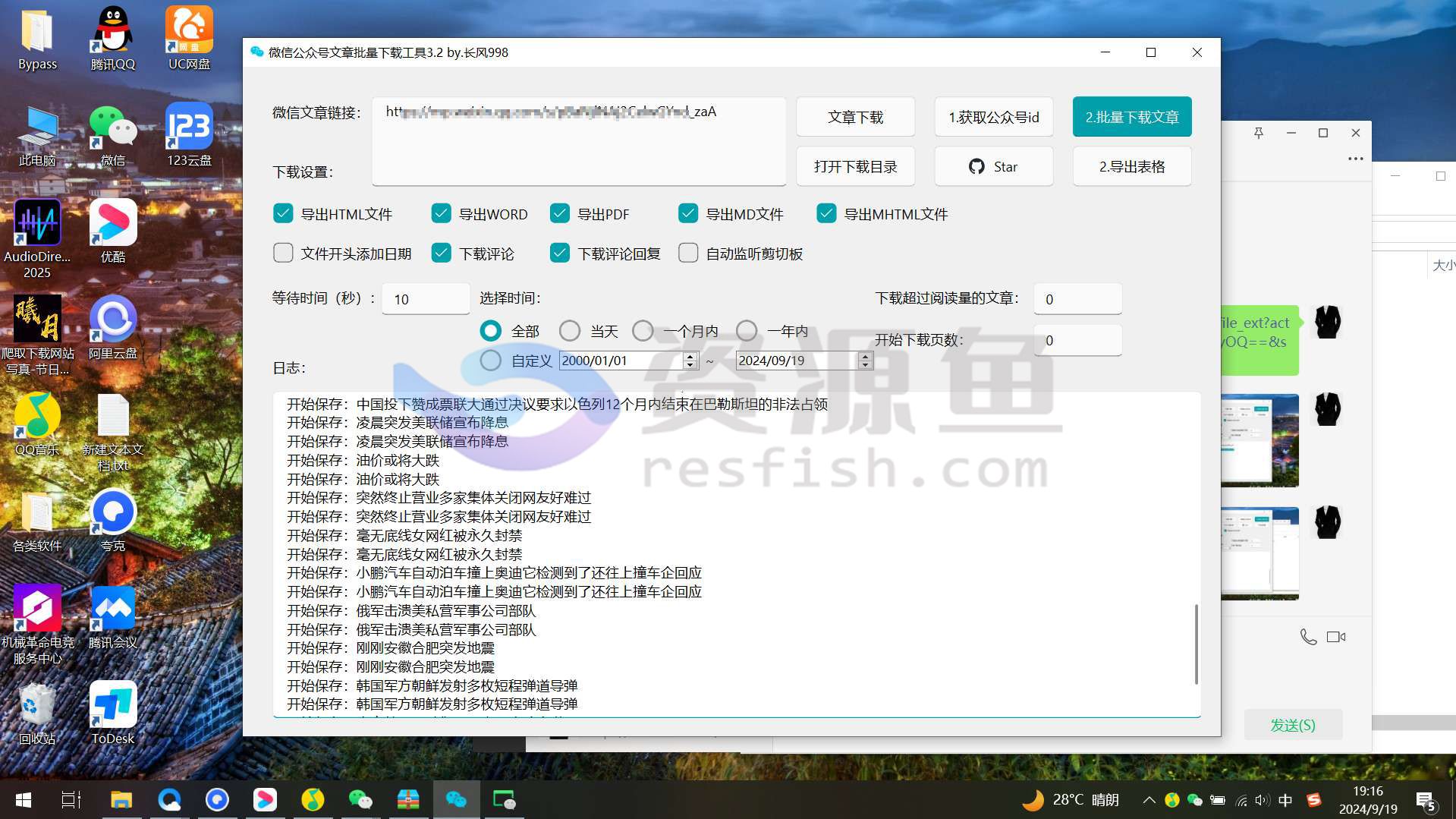Click start date 2000/01/01 spinner arrows
The width and height of the screenshot is (1456, 819).
(690, 361)
